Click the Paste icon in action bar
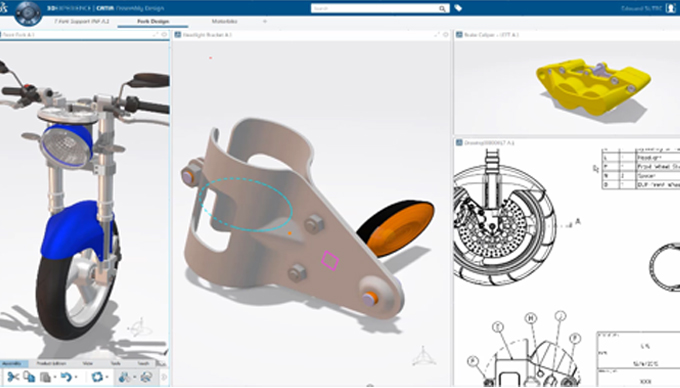Screen dimensions: 680x388 [x=45, y=377]
